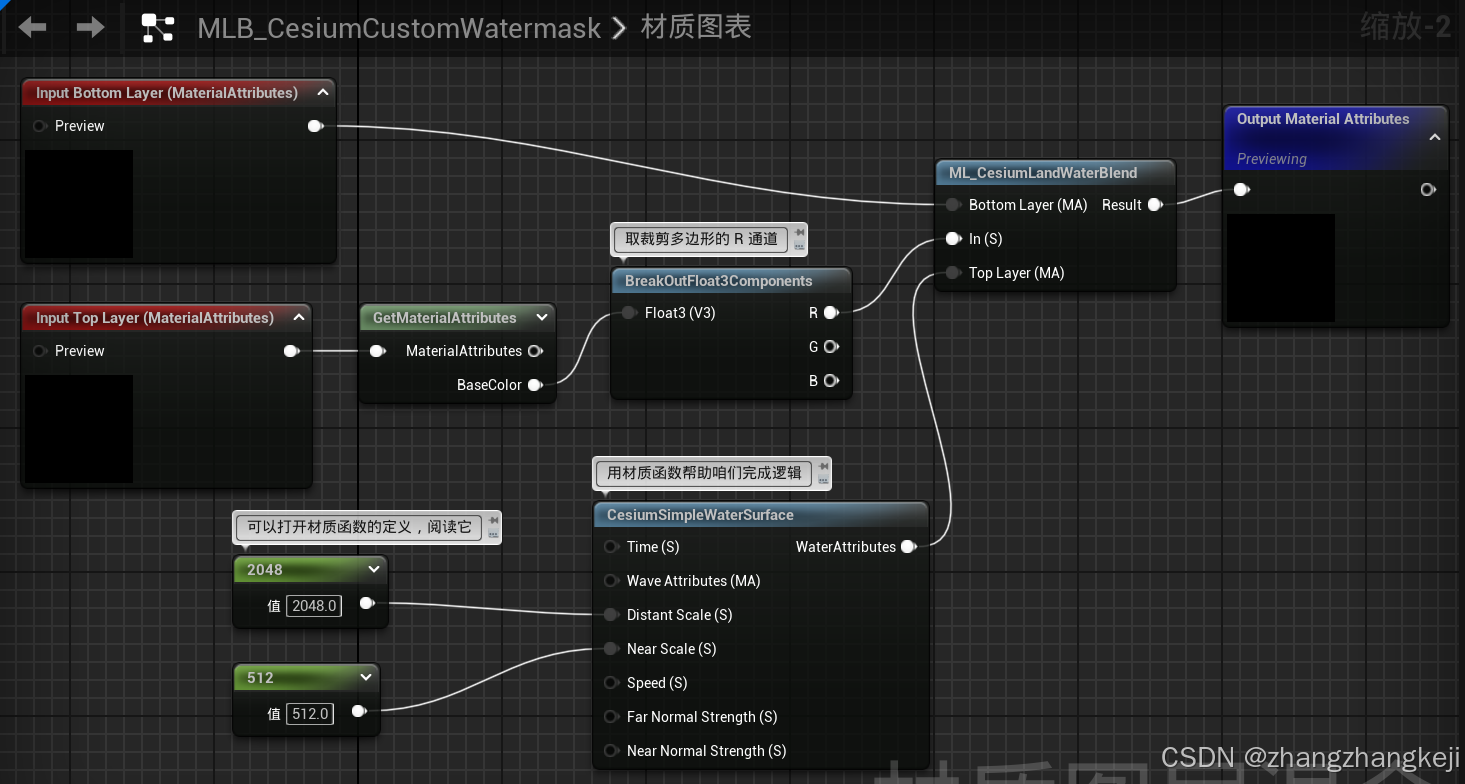Click Input Bottom Layer output pin
This screenshot has height=784, width=1465.
[x=316, y=126]
